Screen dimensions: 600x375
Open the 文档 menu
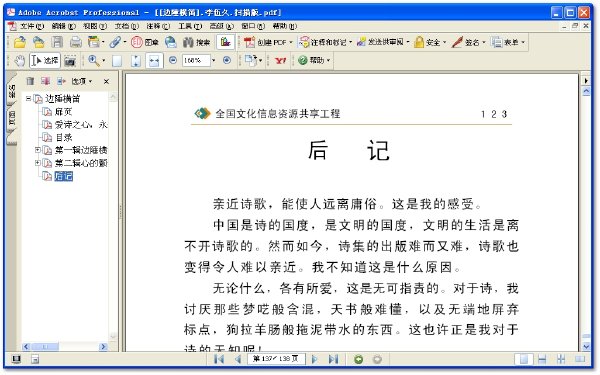[x=127, y=26]
